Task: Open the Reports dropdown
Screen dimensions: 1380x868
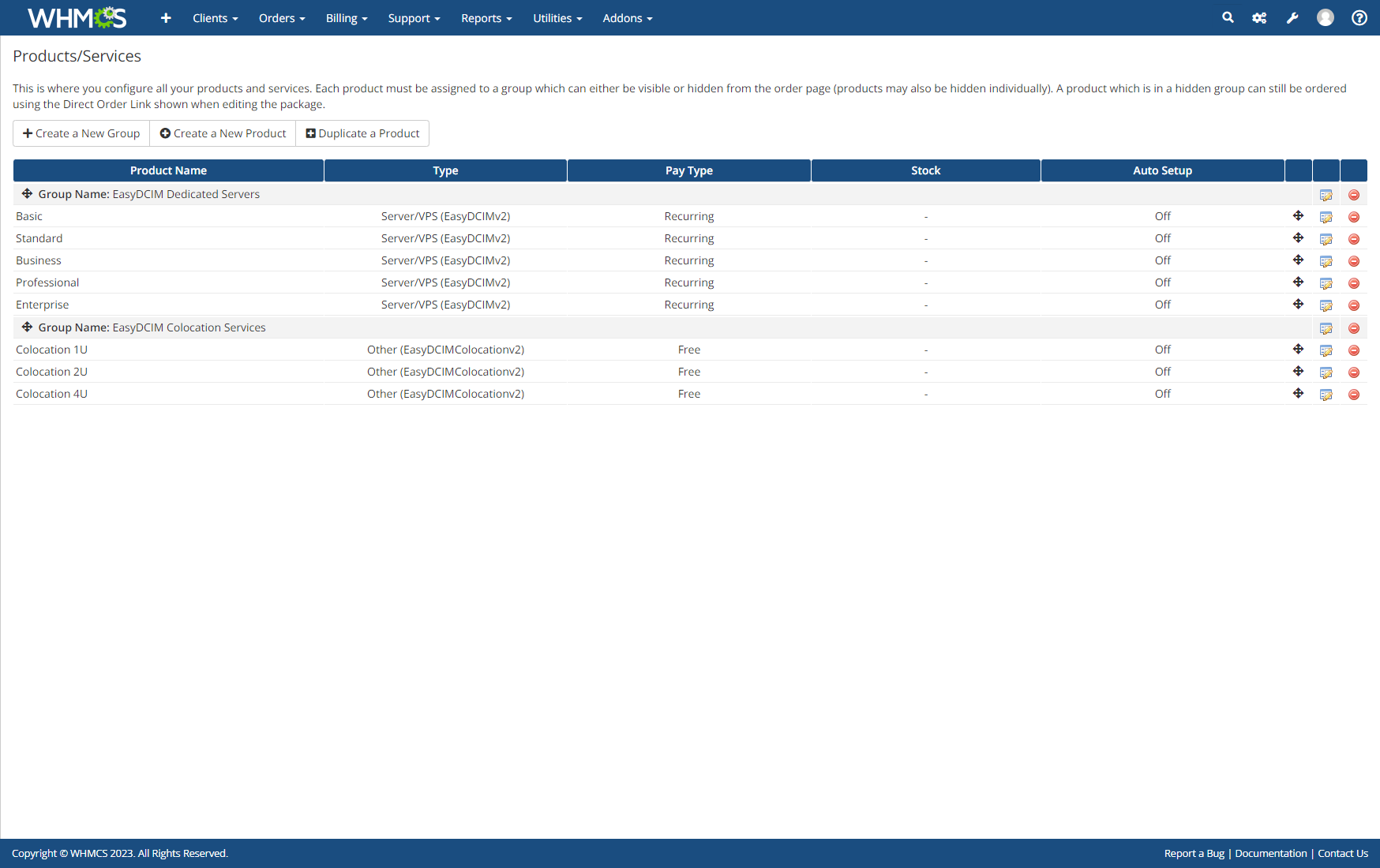Action: point(486,18)
